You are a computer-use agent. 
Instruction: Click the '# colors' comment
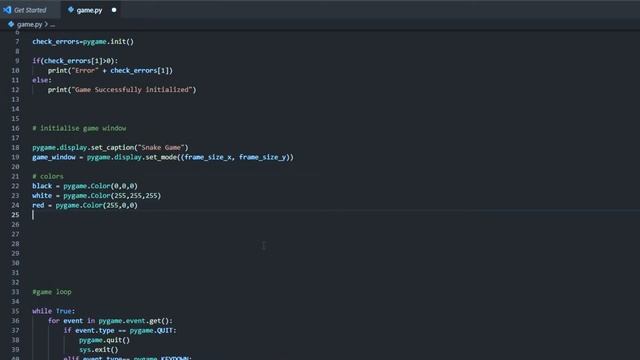coord(48,176)
